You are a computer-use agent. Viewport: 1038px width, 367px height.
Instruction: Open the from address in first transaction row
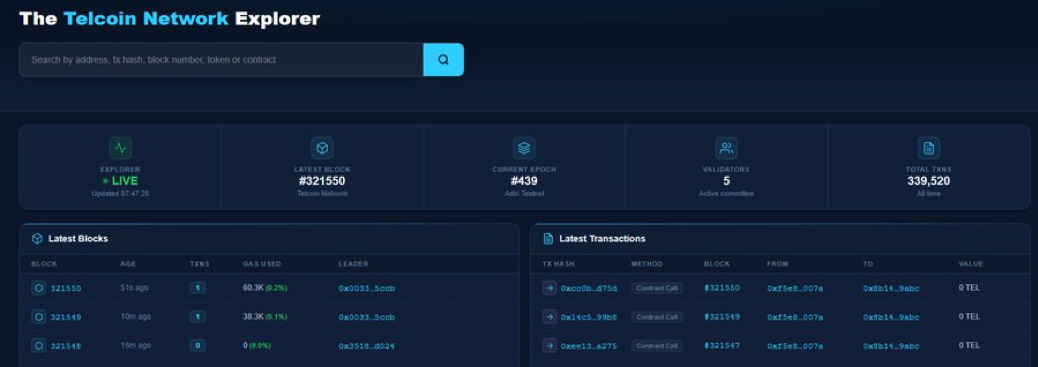[x=795, y=288]
